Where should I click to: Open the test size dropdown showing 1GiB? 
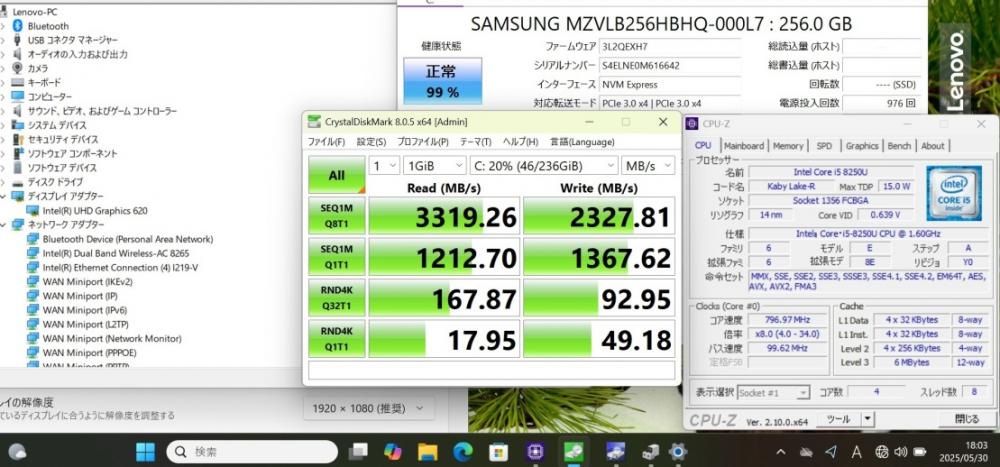coord(434,166)
